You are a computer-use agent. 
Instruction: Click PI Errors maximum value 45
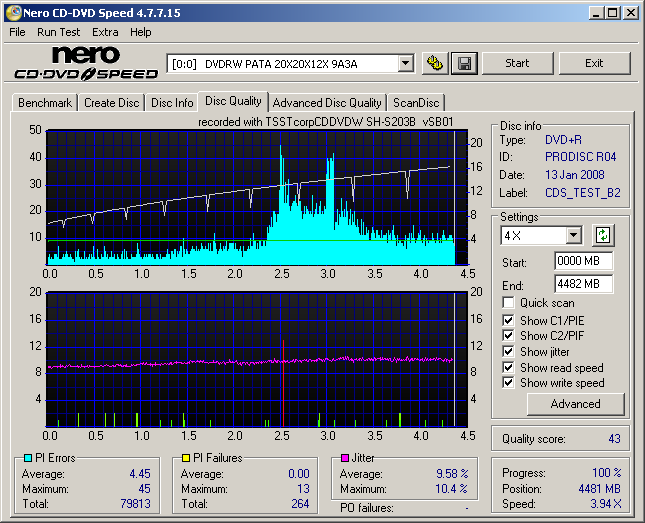[144, 489]
